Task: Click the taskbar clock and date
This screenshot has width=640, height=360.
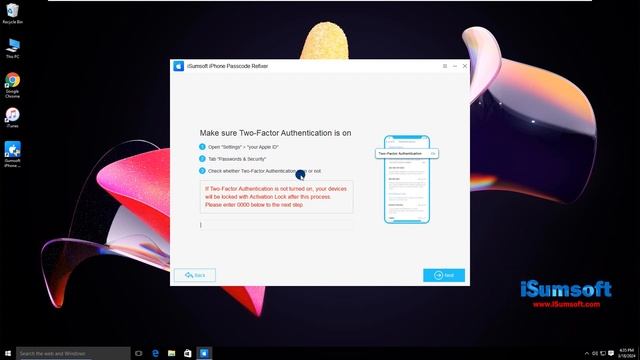Action: 626,353
